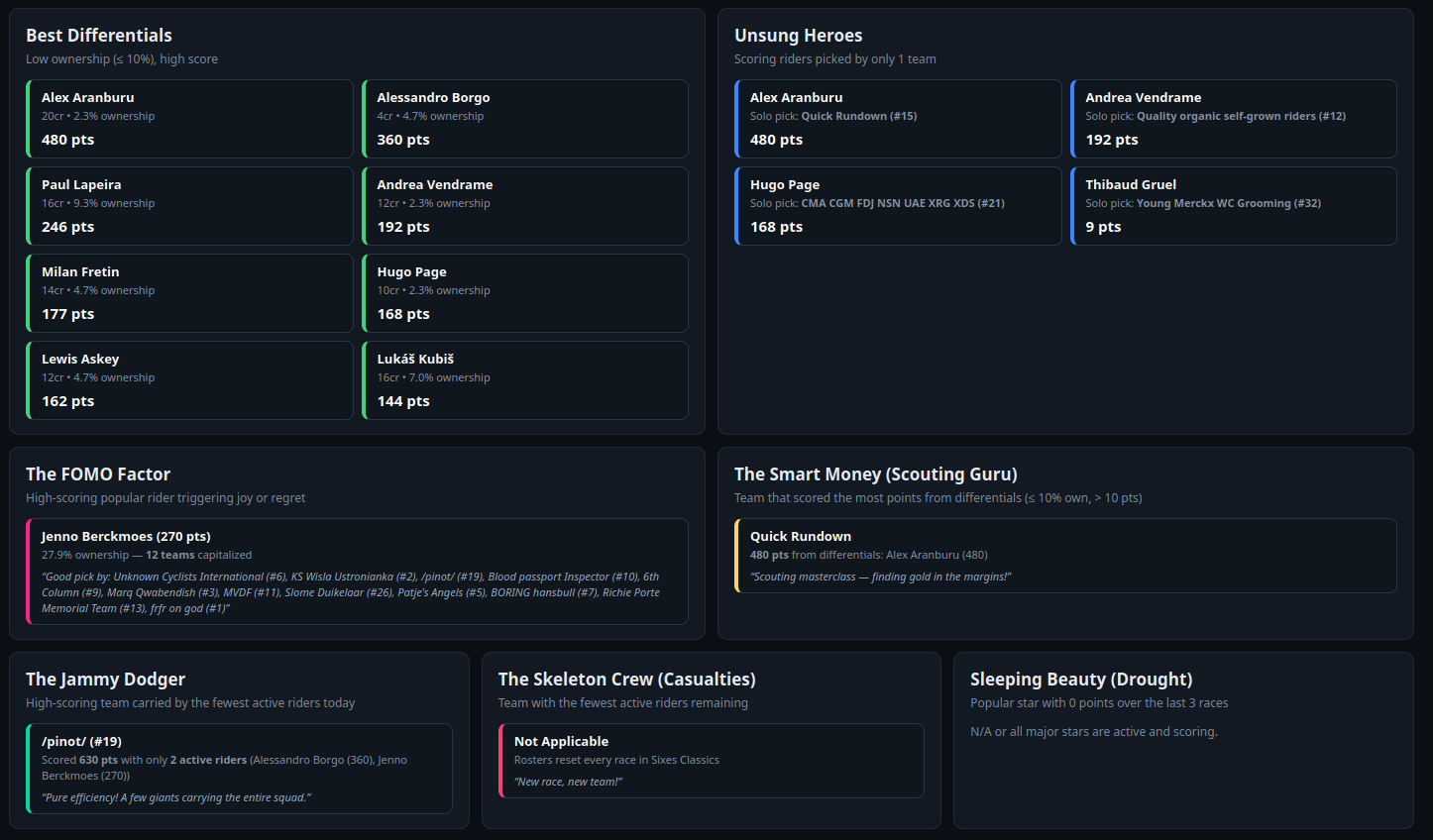The image size is (1433, 840).
Task: Click 'Scoring riders picked by only 1 team' subtitle
Action: (x=835, y=59)
